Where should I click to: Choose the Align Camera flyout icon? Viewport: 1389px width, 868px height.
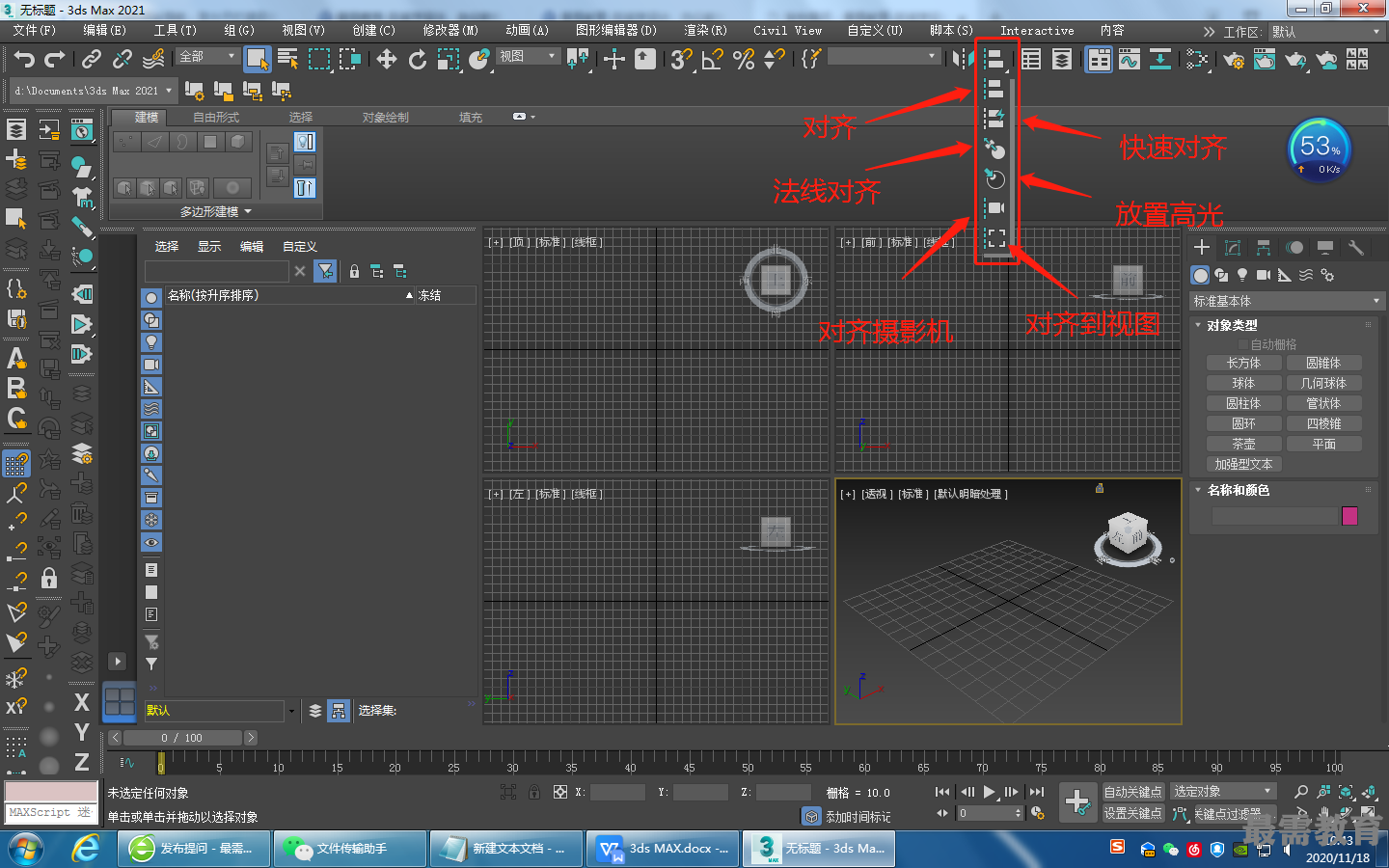[994, 208]
